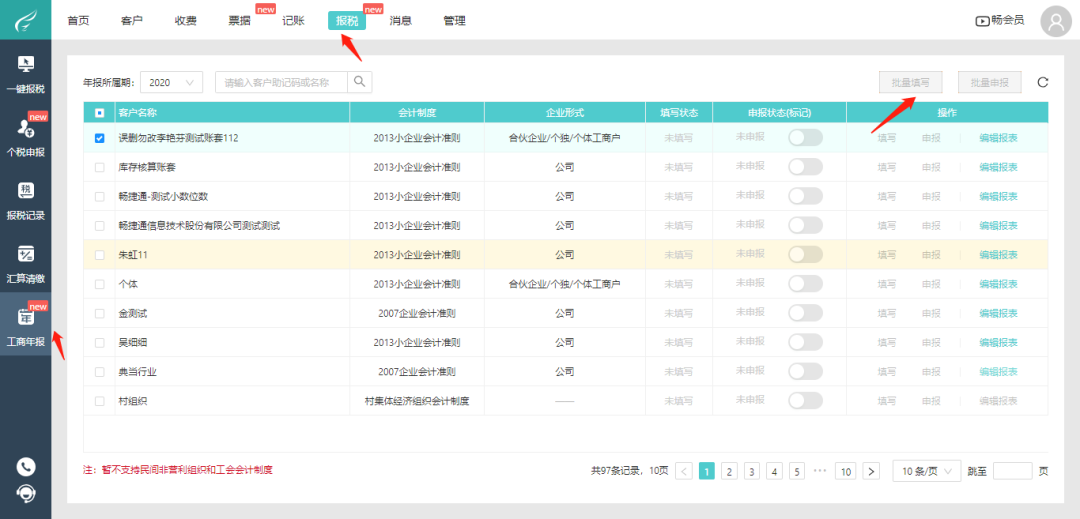
Task: Go to page 2
Action: [729, 472]
